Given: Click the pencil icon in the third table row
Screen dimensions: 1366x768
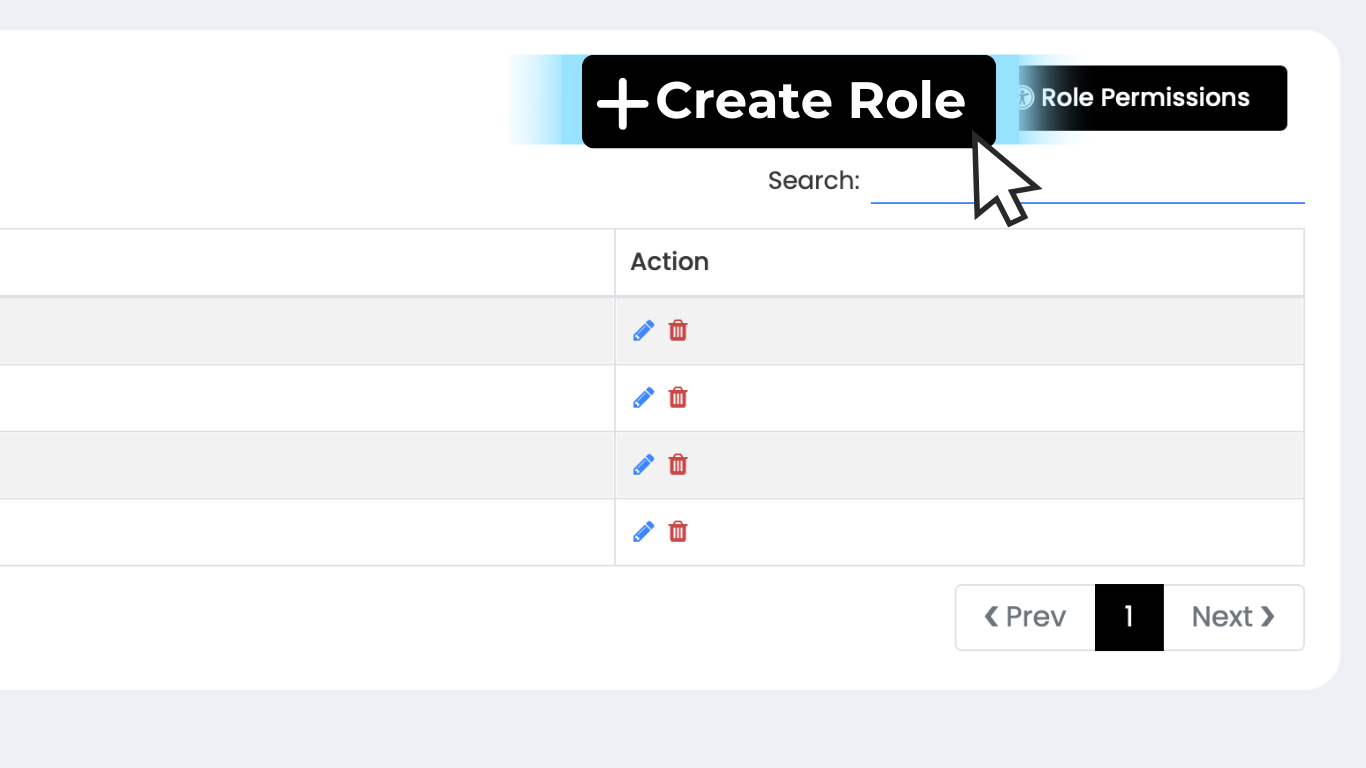Looking at the screenshot, I should pos(644,465).
